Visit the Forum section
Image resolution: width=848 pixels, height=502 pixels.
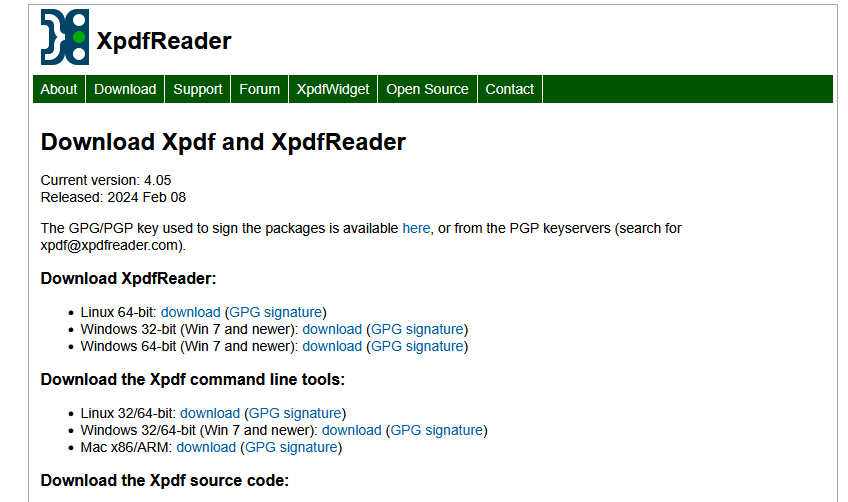[x=259, y=89]
